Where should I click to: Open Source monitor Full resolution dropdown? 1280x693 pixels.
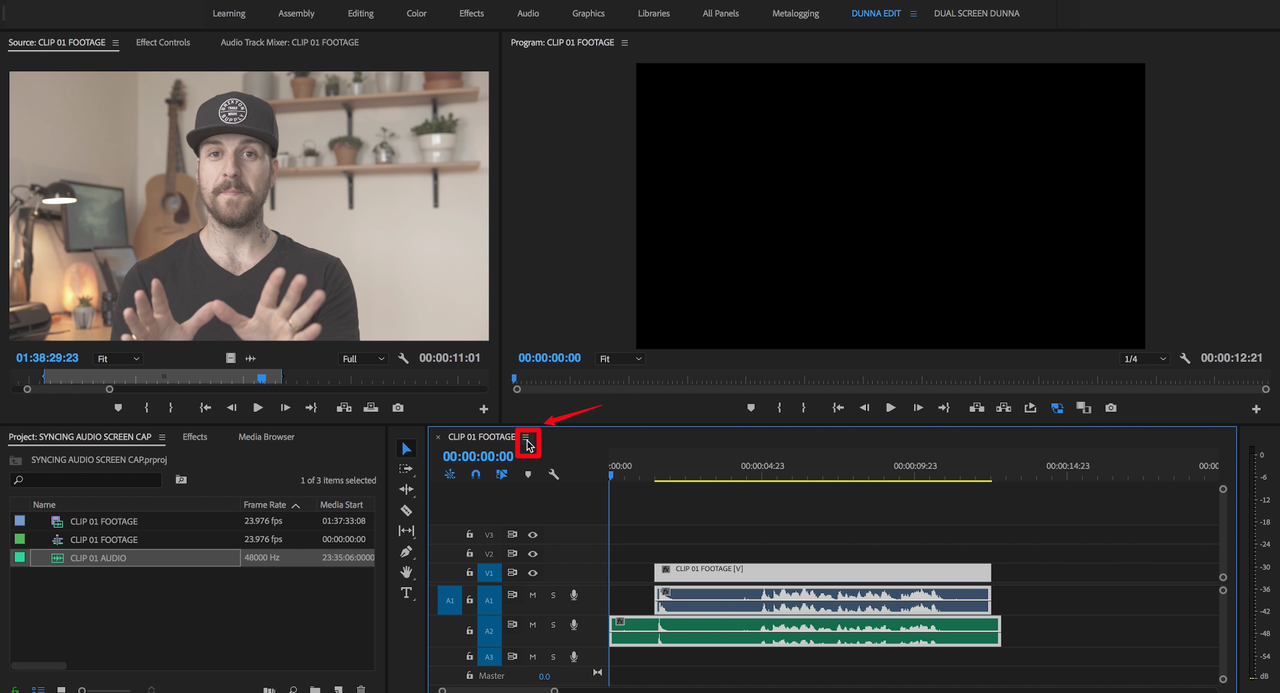point(363,359)
